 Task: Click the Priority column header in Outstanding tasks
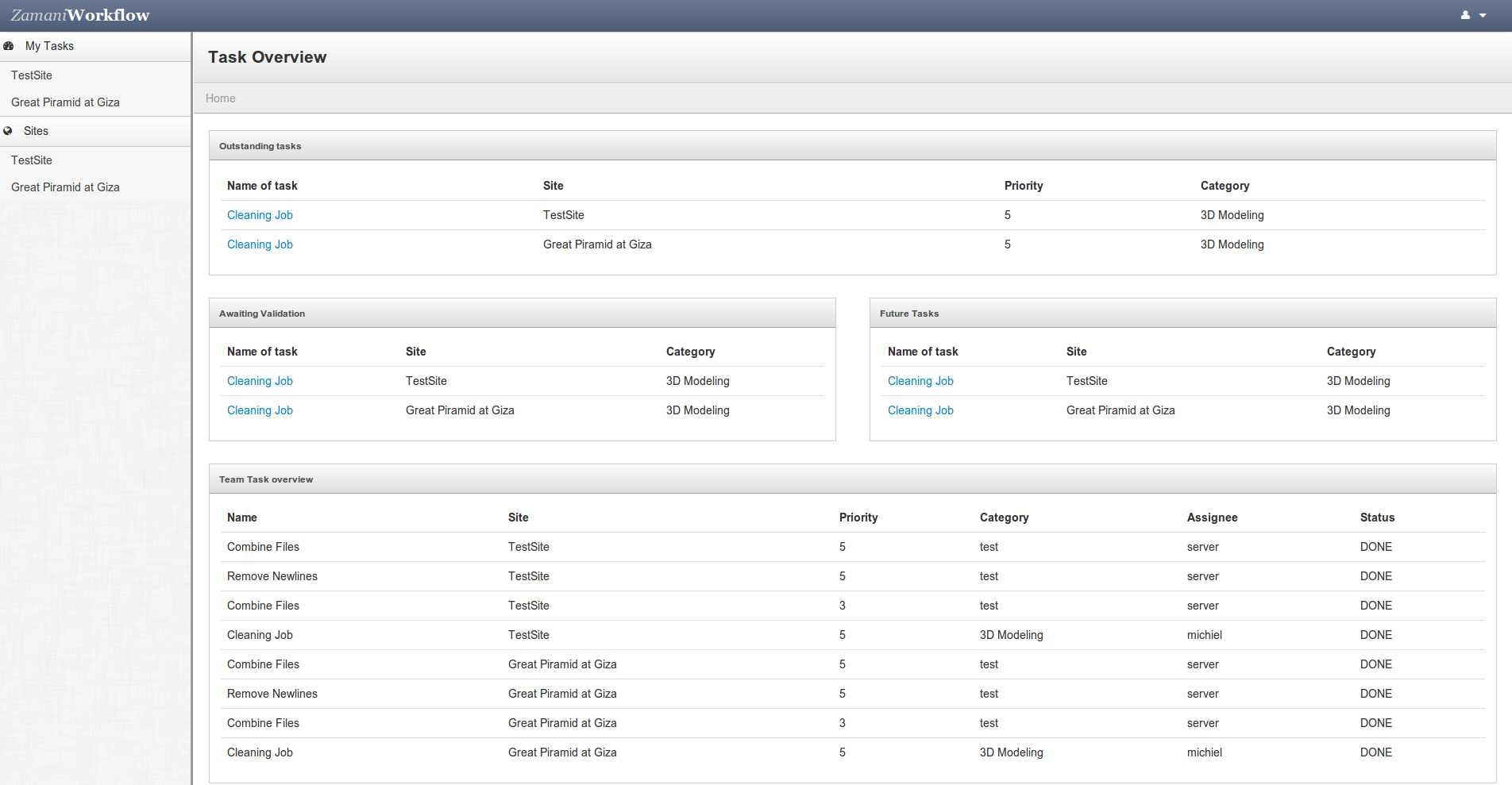click(1023, 186)
